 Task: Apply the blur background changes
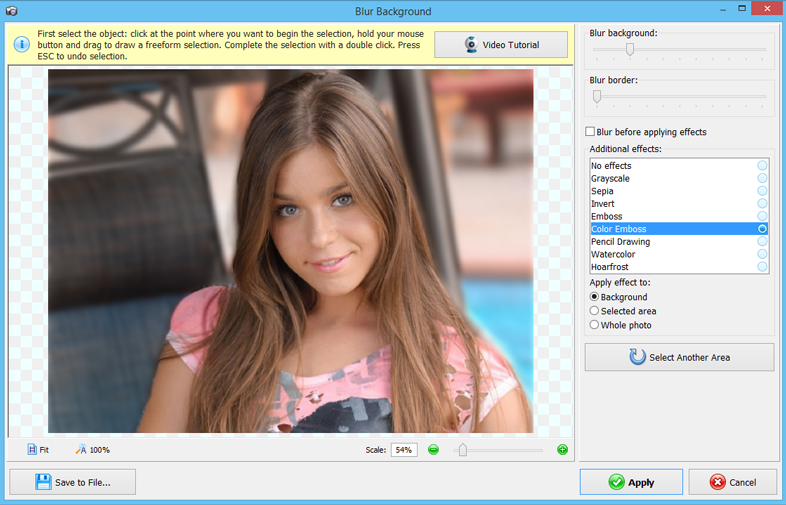(x=631, y=482)
